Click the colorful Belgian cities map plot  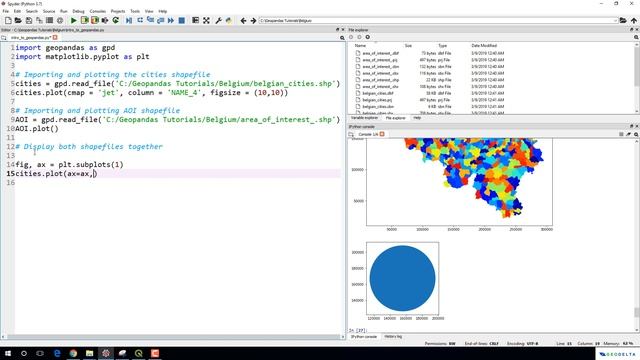[459, 182]
